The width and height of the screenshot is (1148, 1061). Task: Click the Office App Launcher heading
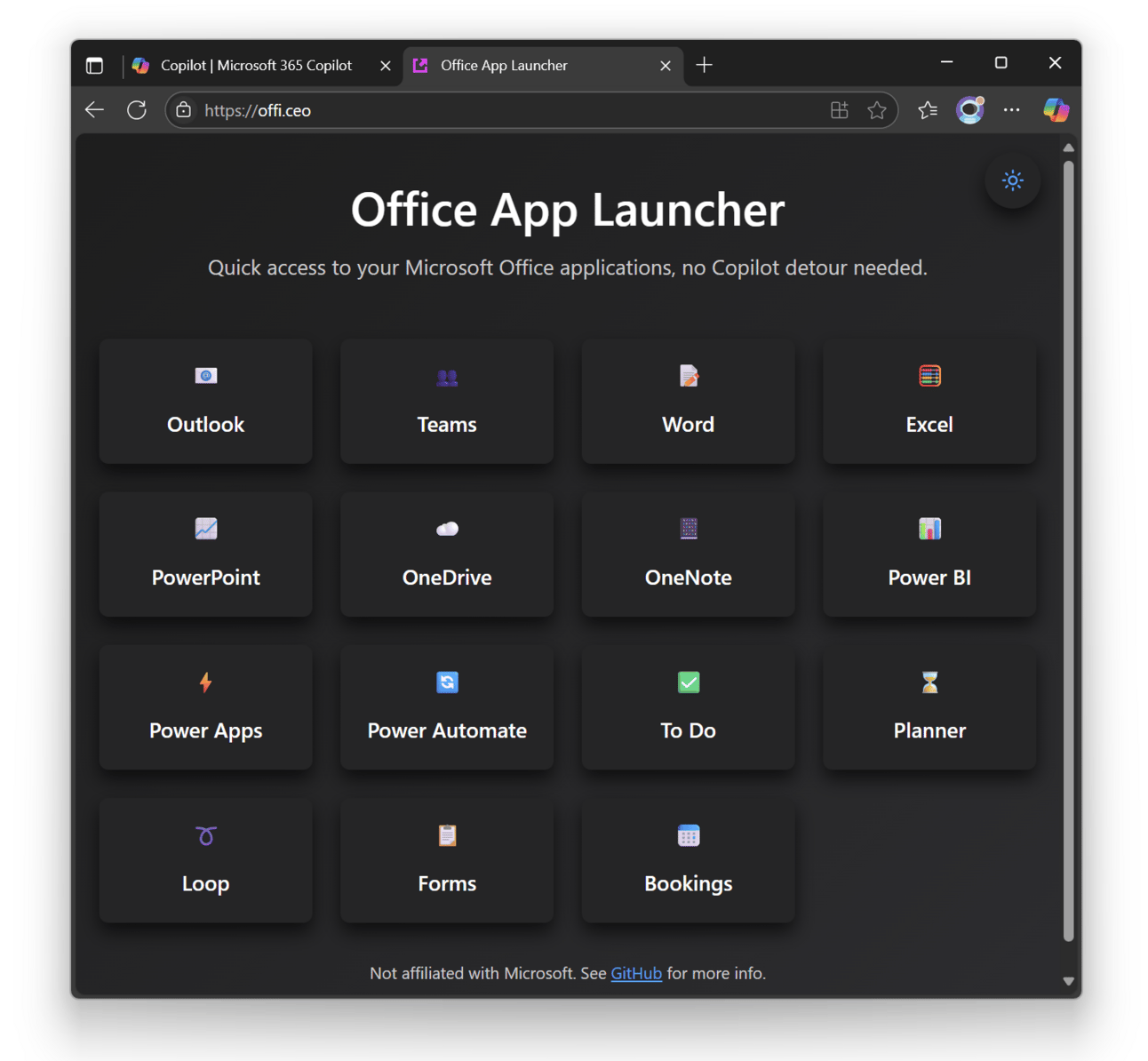pos(568,210)
